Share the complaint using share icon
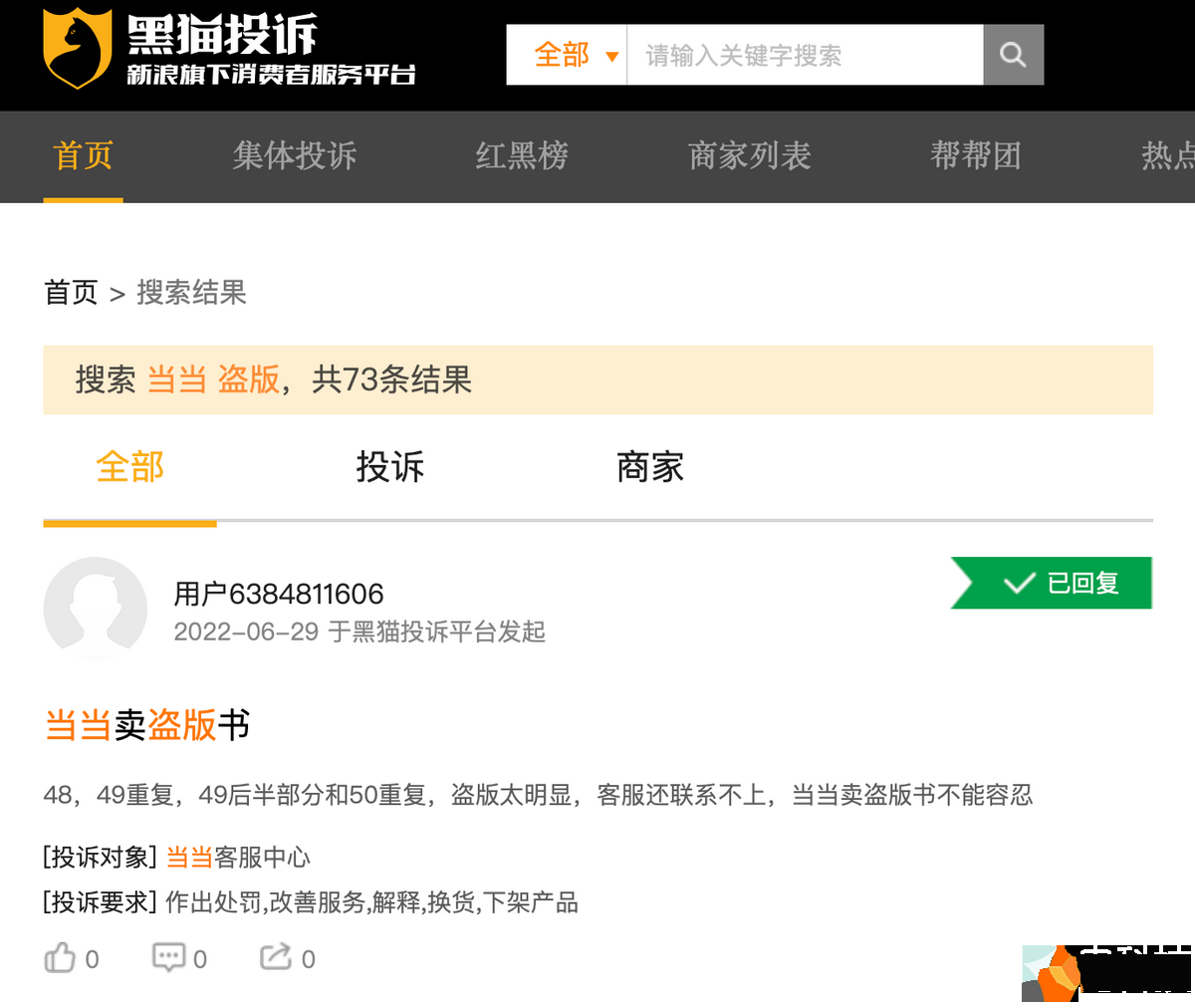Image resolution: width=1195 pixels, height=1008 pixels. click(x=276, y=958)
